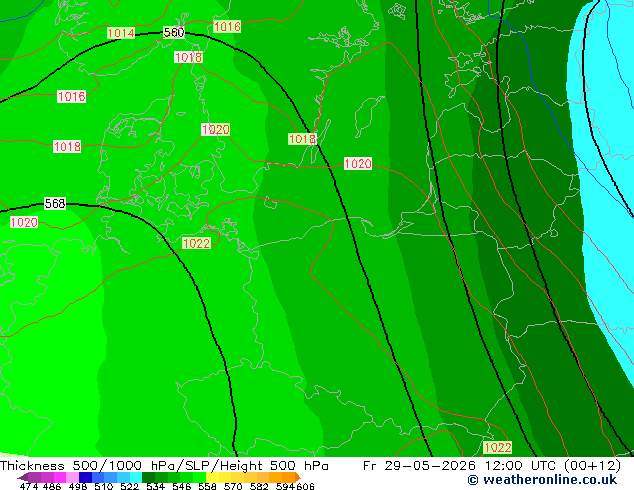
Task: Click the legend value 522
Action: pos(129,486)
